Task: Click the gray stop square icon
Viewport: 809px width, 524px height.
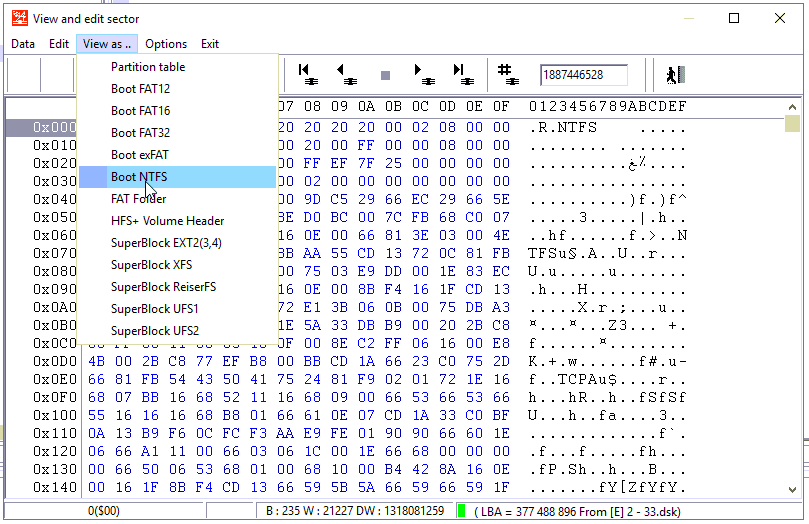Action: (x=385, y=75)
